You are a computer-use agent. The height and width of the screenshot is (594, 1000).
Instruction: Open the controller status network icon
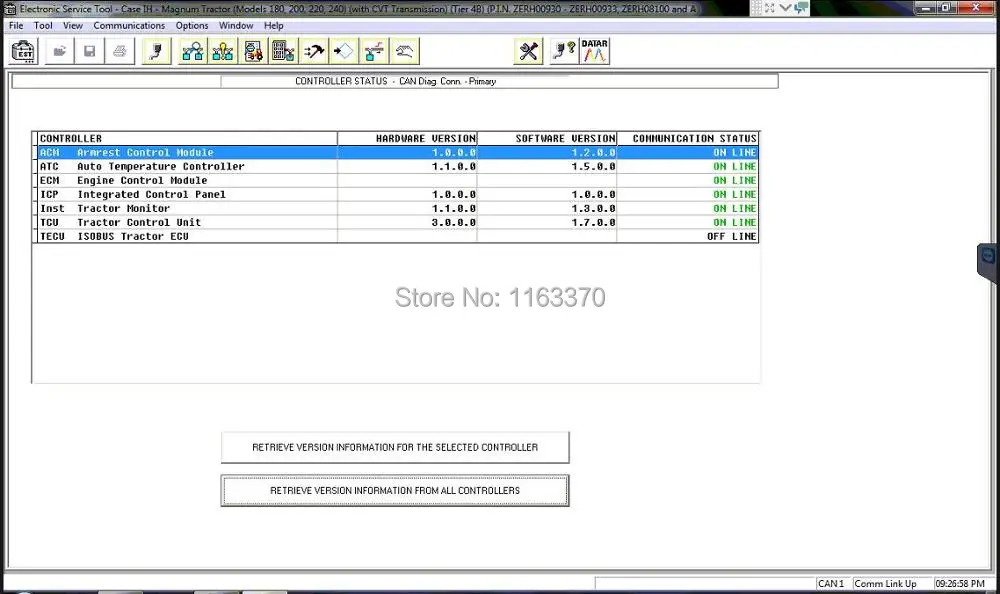[x=193, y=52]
